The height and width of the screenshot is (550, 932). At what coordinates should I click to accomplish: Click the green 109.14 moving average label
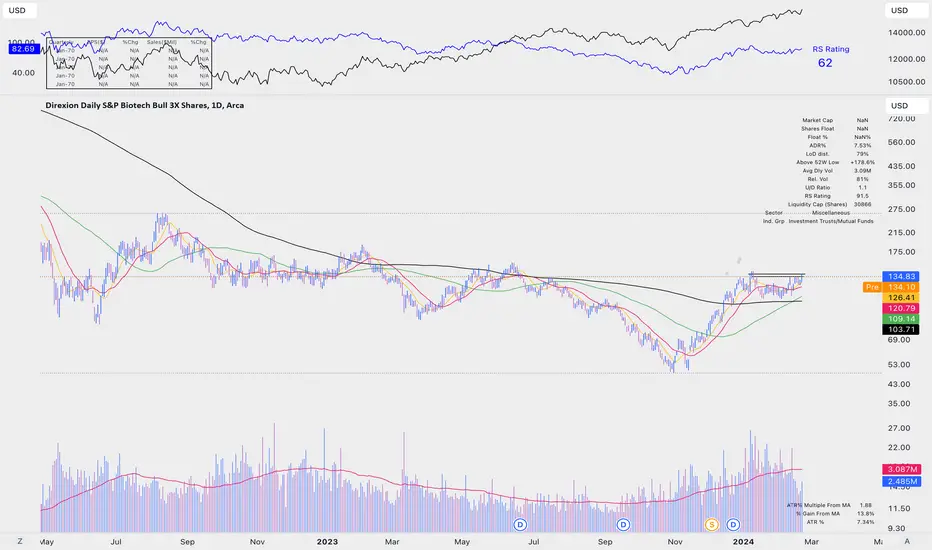(x=902, y=319)
